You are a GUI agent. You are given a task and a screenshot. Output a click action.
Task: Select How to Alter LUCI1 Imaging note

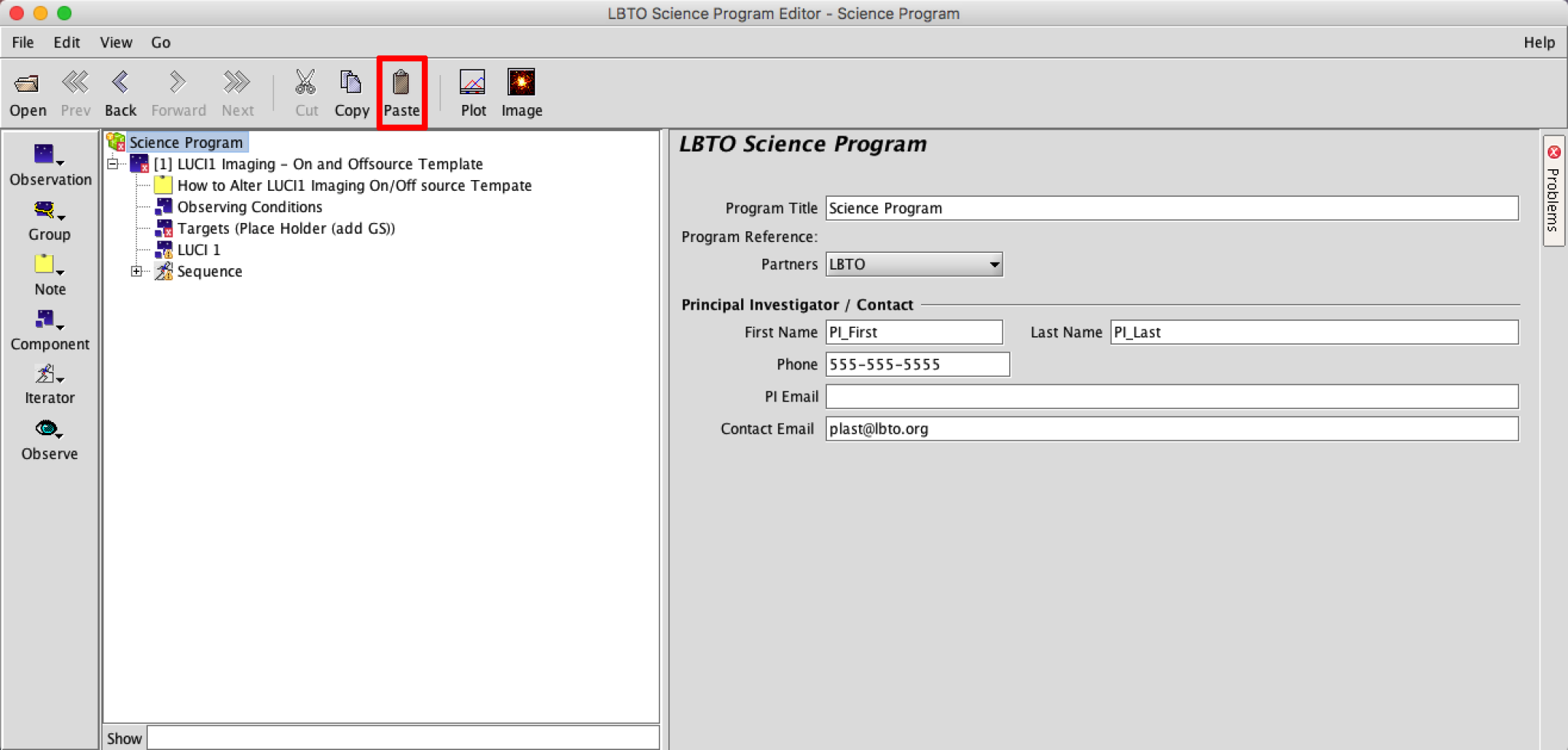pos(354,185)
